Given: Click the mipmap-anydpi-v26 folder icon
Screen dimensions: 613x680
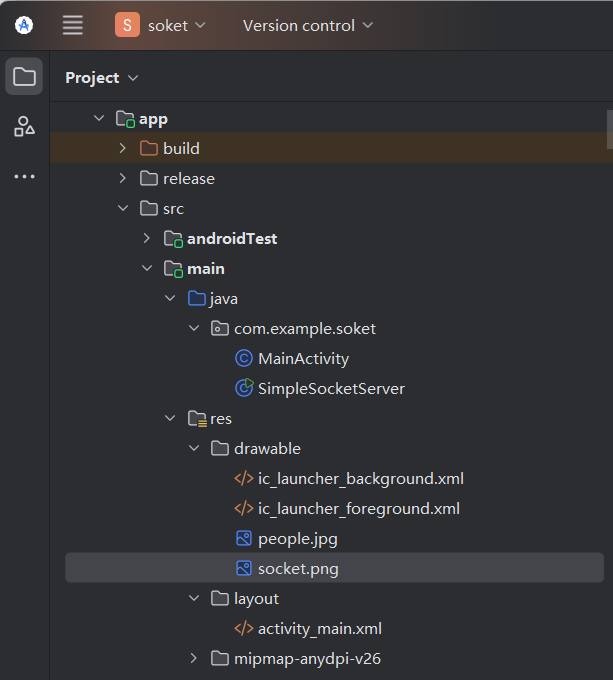Looking at the screenshot, I should 220,659.
